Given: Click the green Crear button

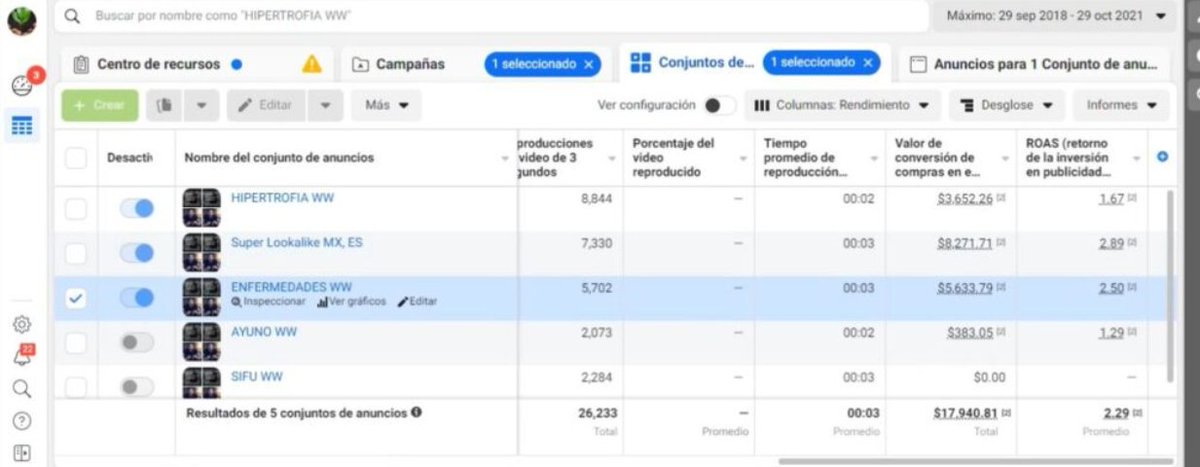Looking at the screenshot, I should [100, 105].
